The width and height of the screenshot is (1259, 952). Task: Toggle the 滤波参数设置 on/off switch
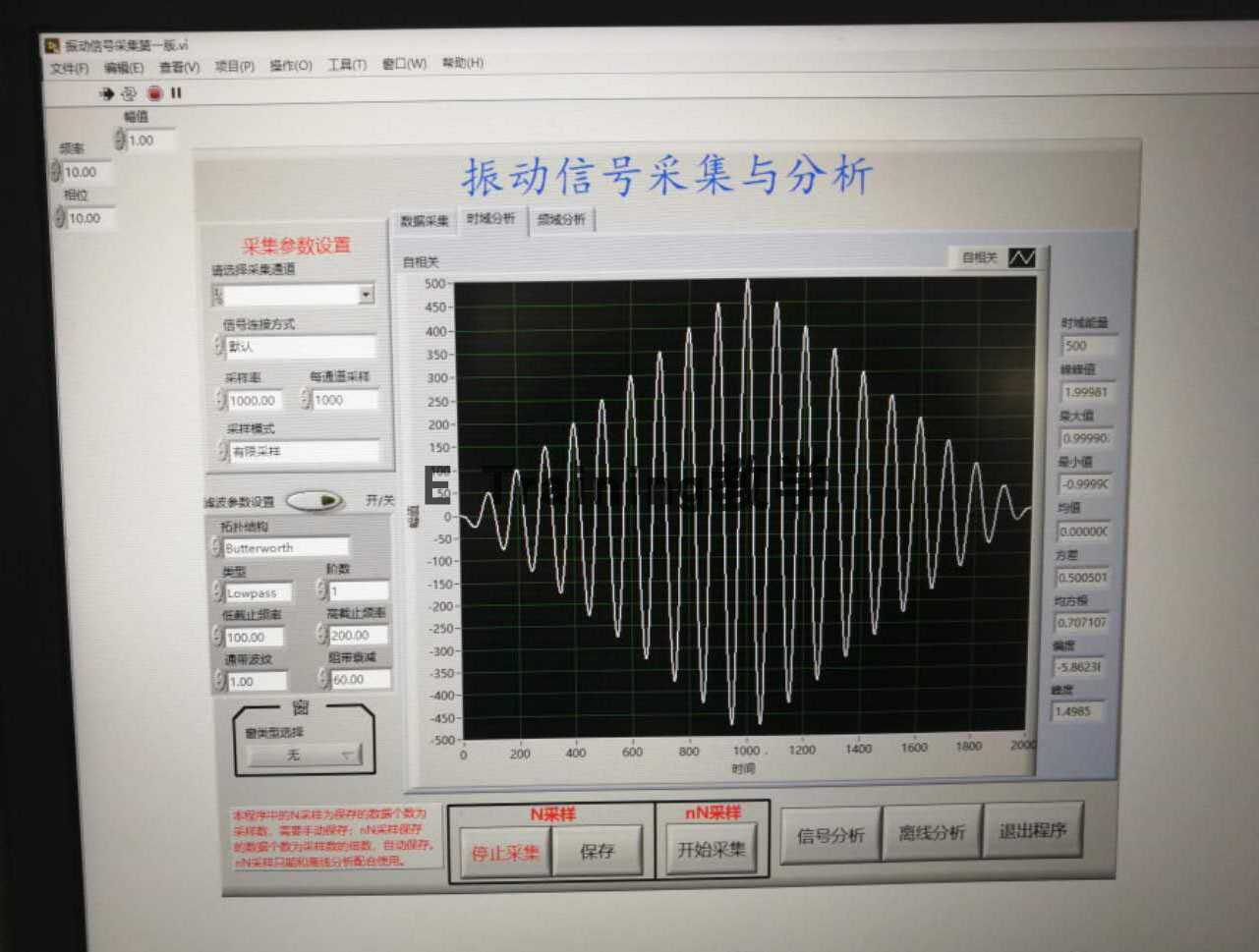(315, 501)
